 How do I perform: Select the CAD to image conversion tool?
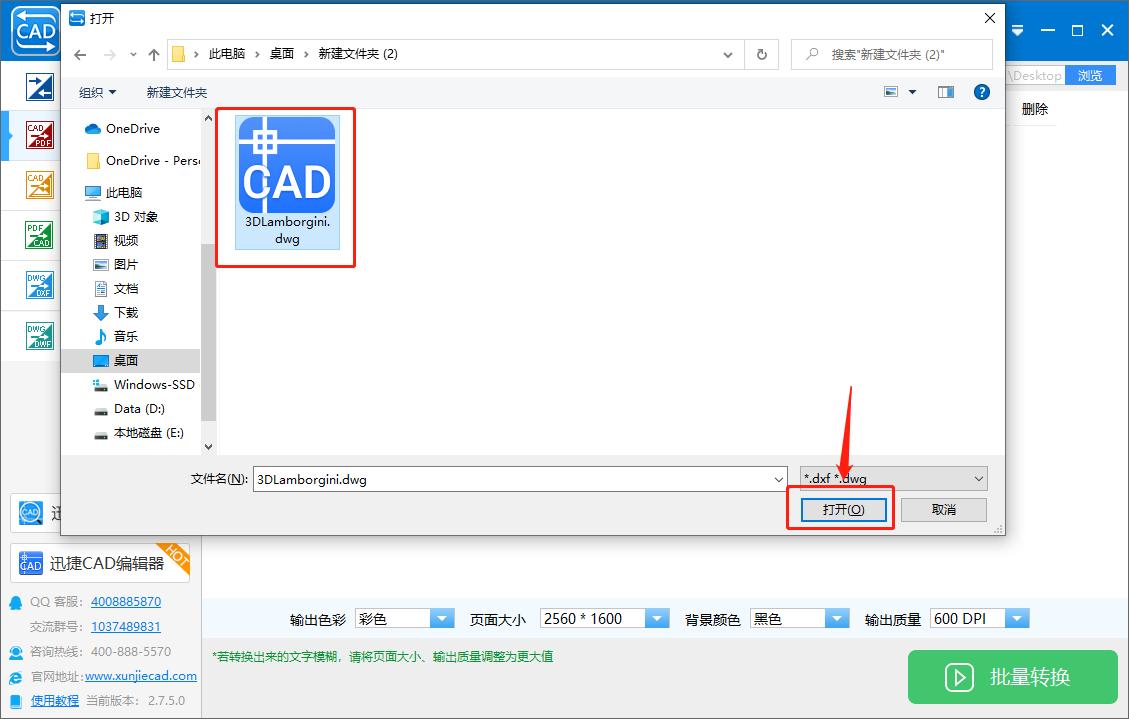pos(40,185)
